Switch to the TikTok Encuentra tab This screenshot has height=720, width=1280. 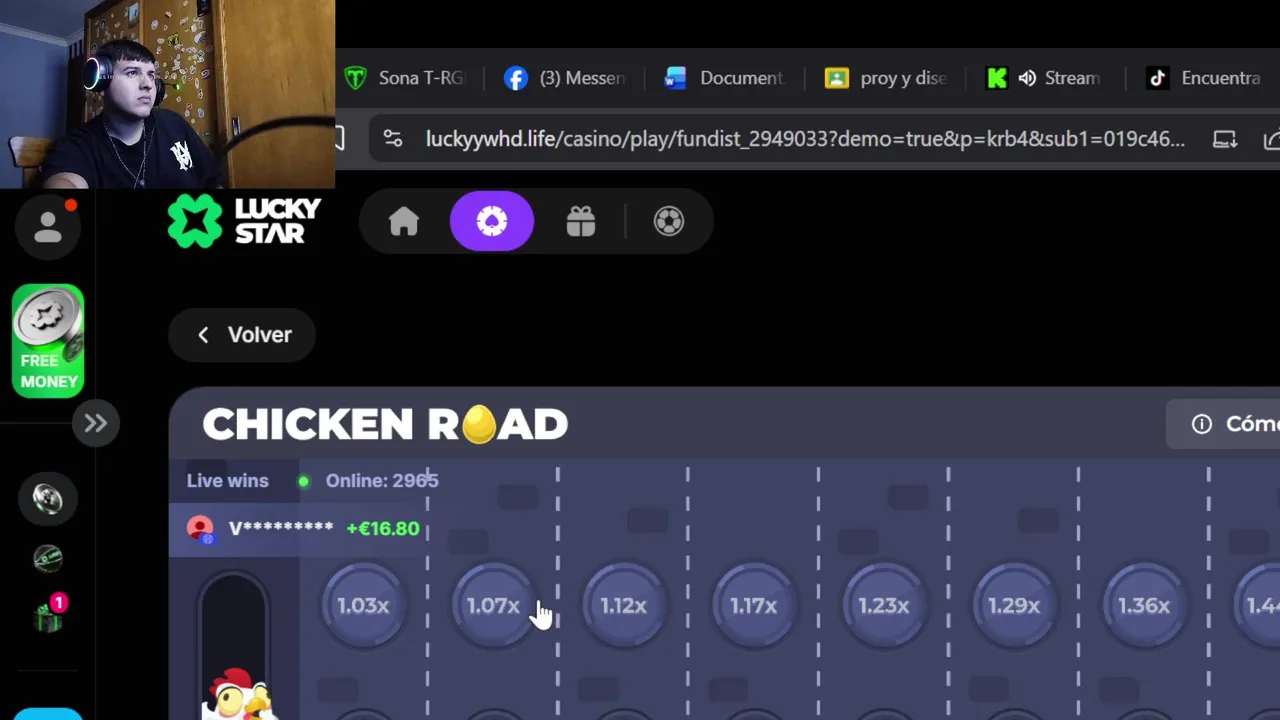tap(1205, 78)
